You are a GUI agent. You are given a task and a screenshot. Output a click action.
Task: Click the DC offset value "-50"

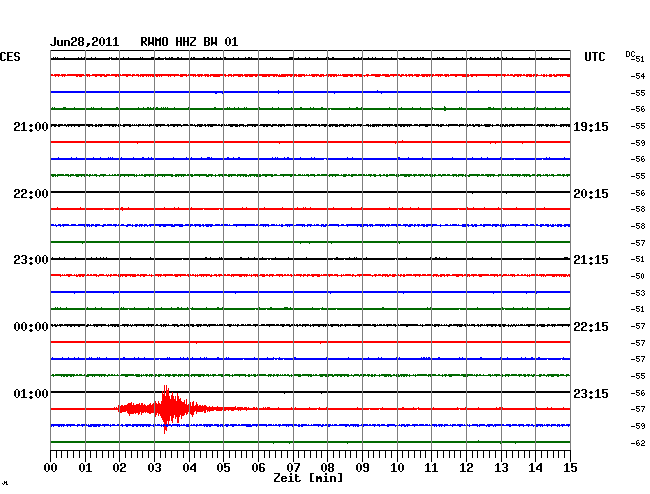tap(638, 276)
